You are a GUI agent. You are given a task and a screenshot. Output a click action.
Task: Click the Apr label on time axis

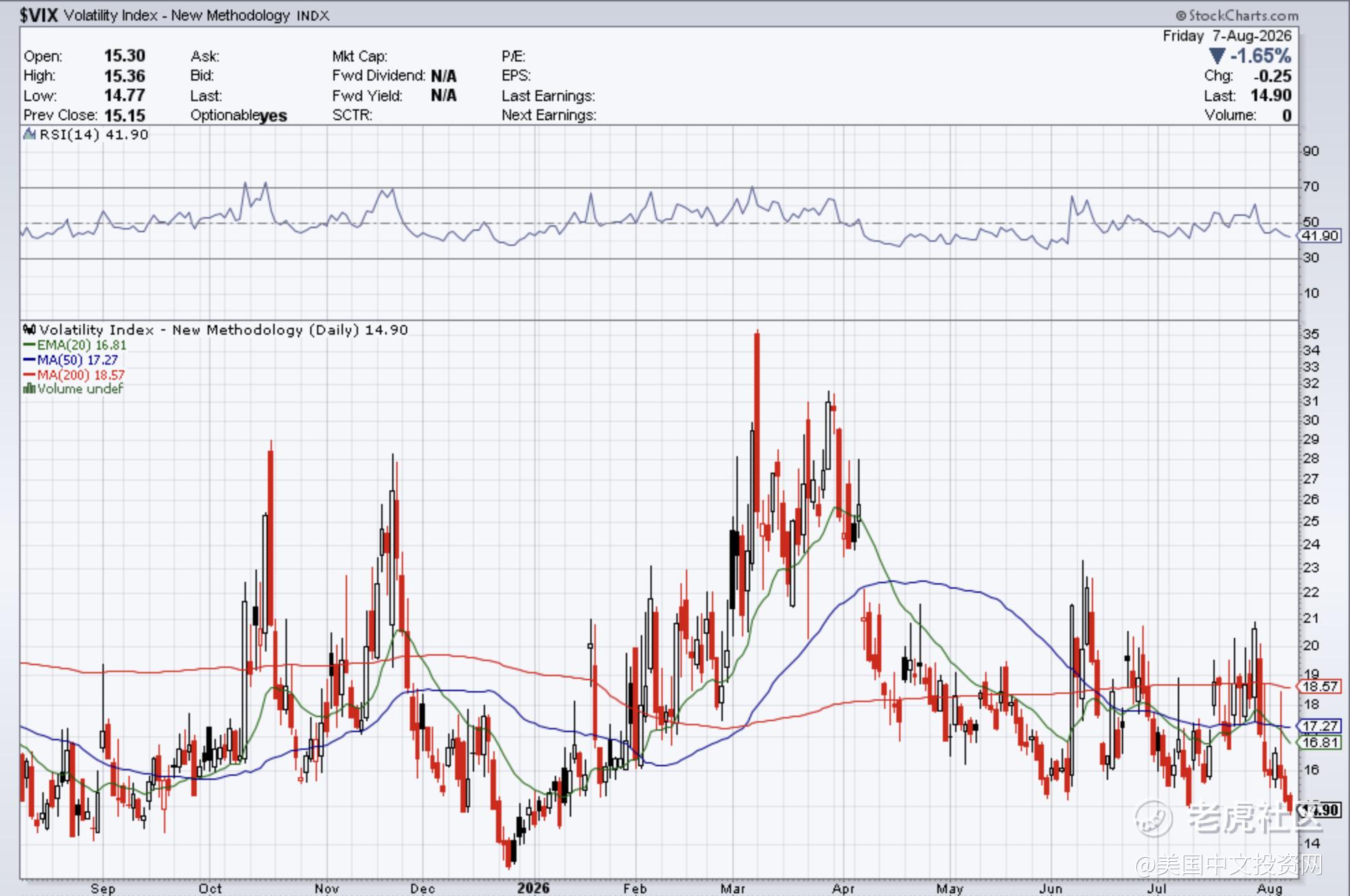[x=844, y=888]
